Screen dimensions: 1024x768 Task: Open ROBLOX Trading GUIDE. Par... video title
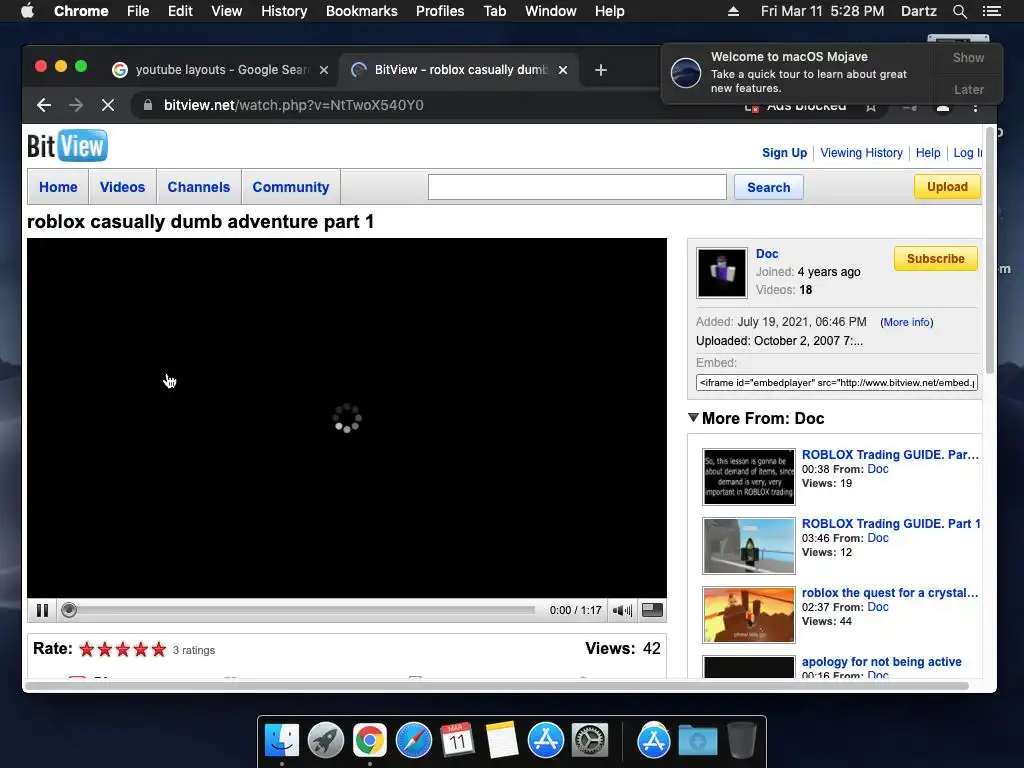[889, 455]
